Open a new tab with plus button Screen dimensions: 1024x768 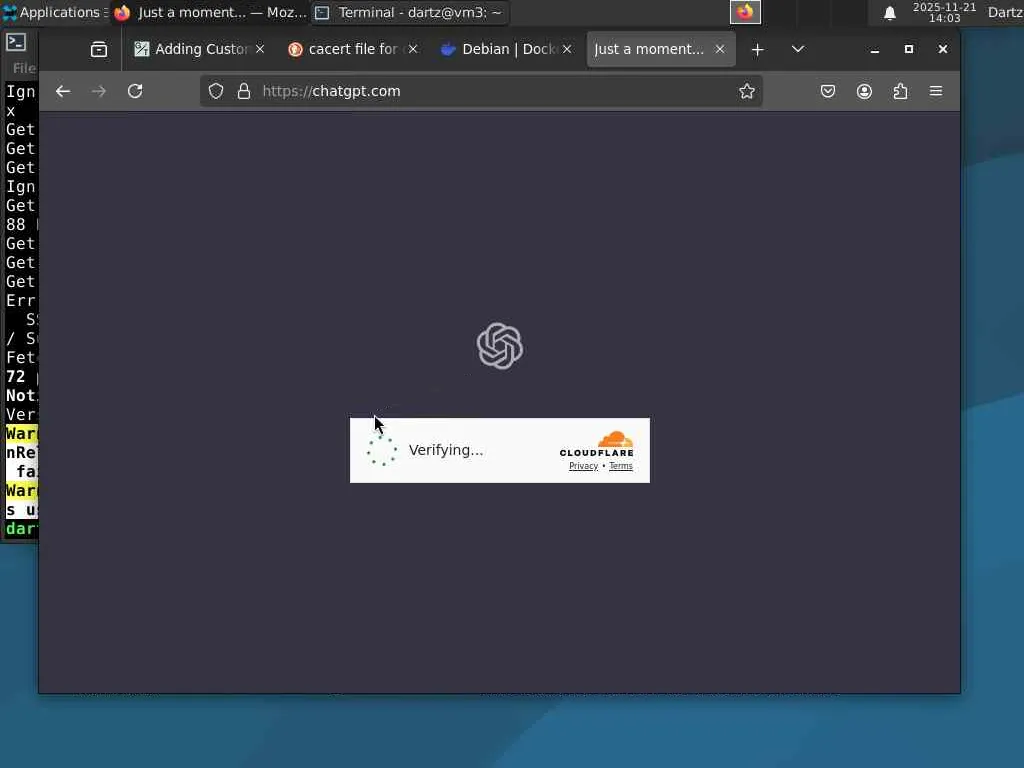(x=758, y=50)
